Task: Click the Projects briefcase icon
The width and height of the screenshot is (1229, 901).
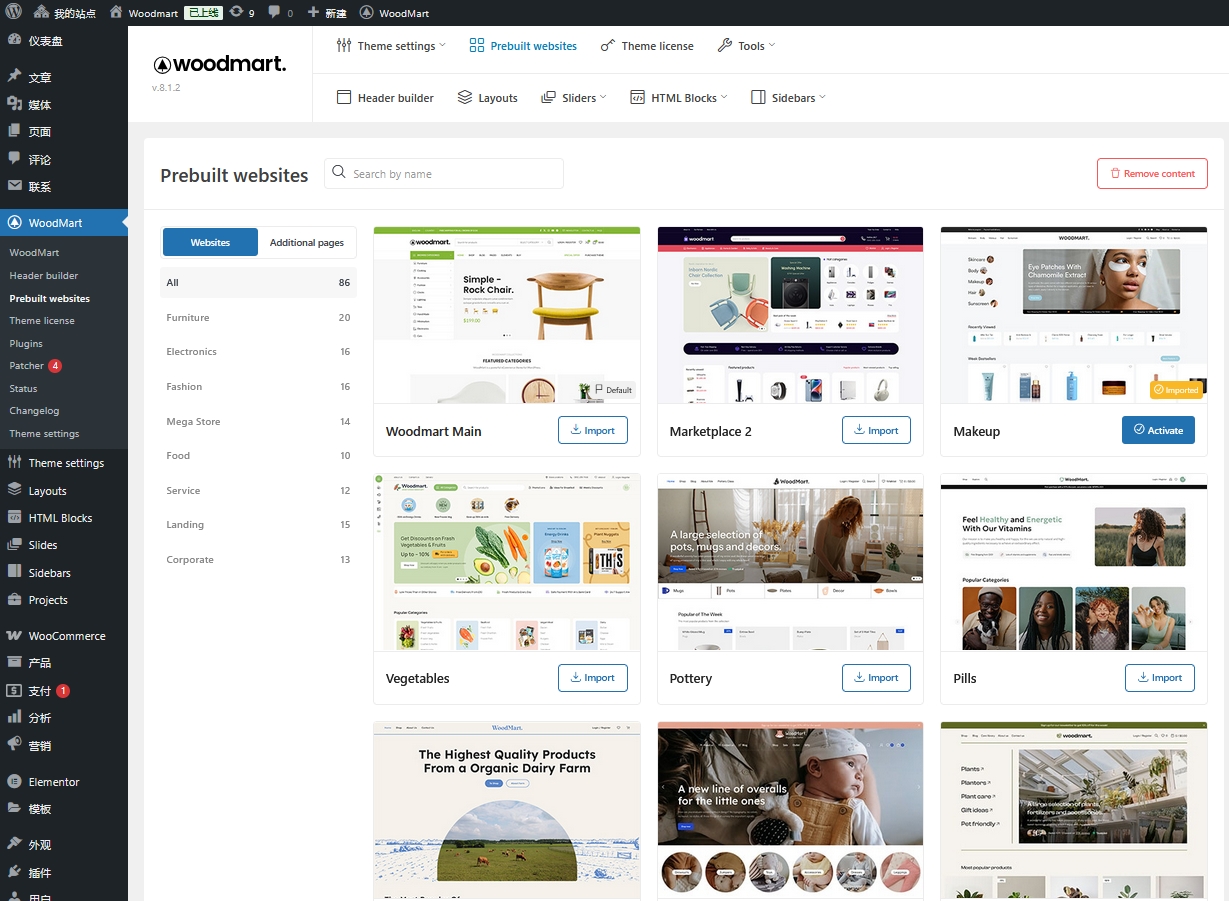Action: pyautogui.click(x=14, y=600)
